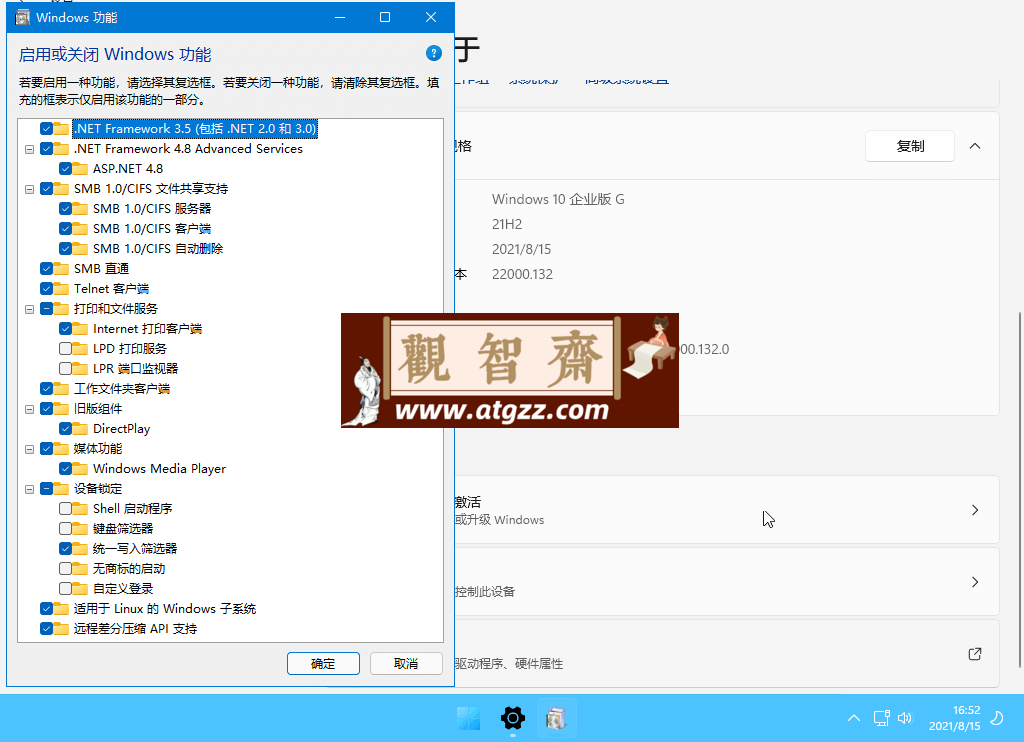
Task: Click Settings window vertical scrollbar
Action: pyautogui.click(x=1019, y=490)
